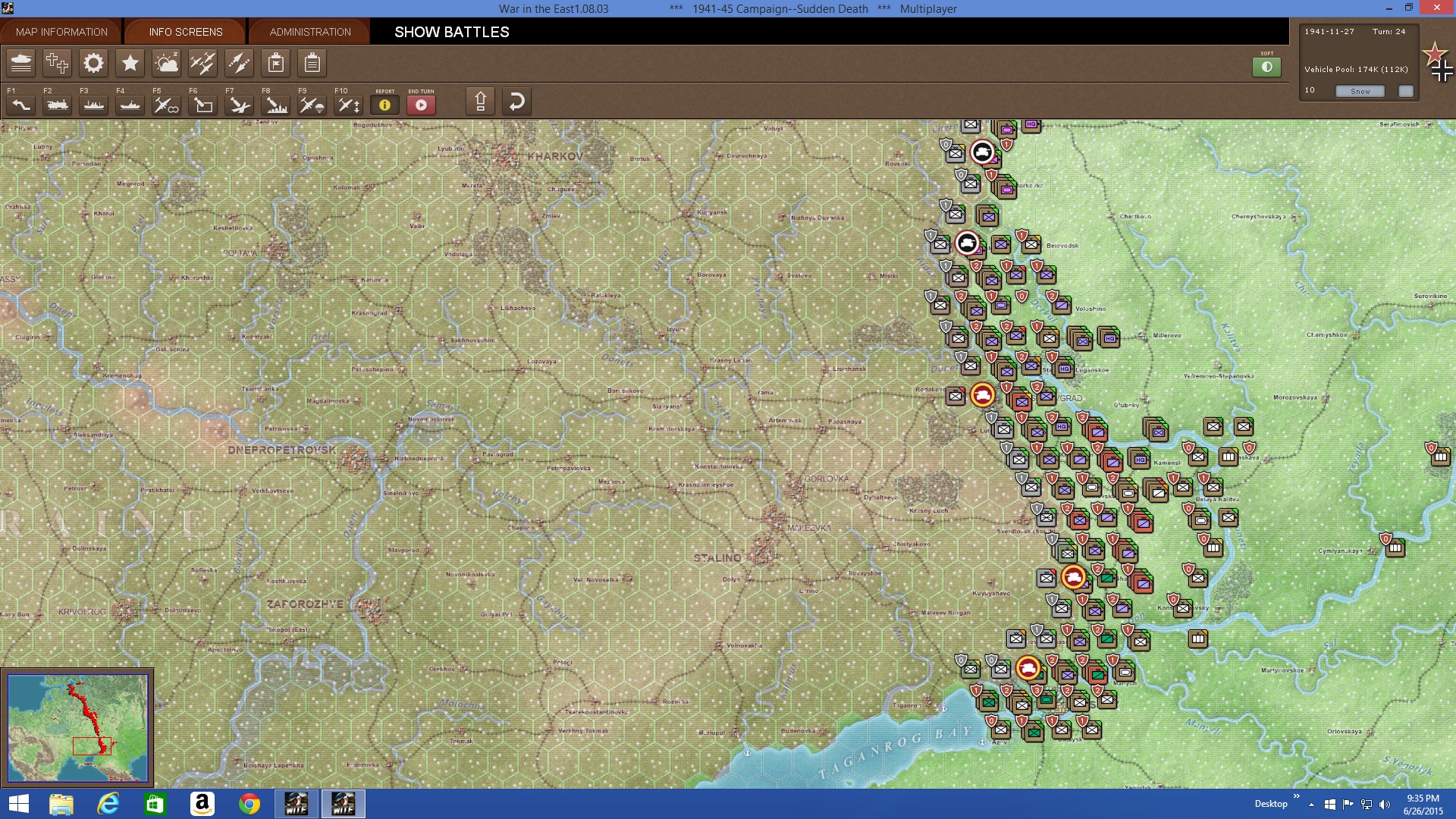Viewport: 1456px width, 819px height.
Task: Select F2 Rail transport mode
Action: (58, 105)
